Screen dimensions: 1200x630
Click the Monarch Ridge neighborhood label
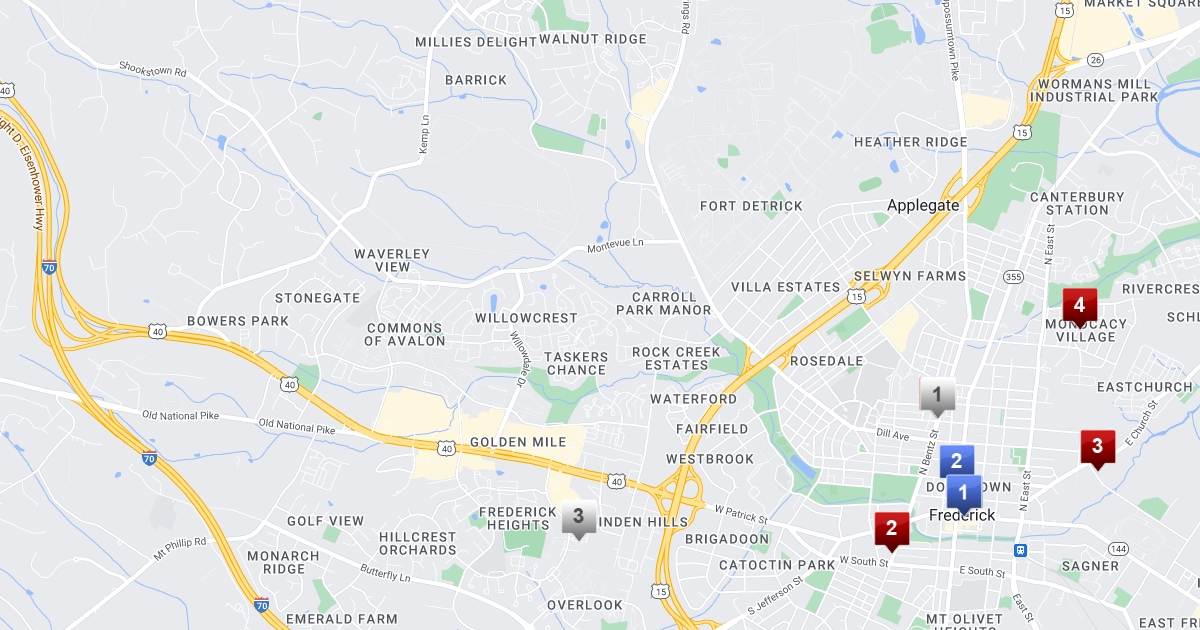283,563
